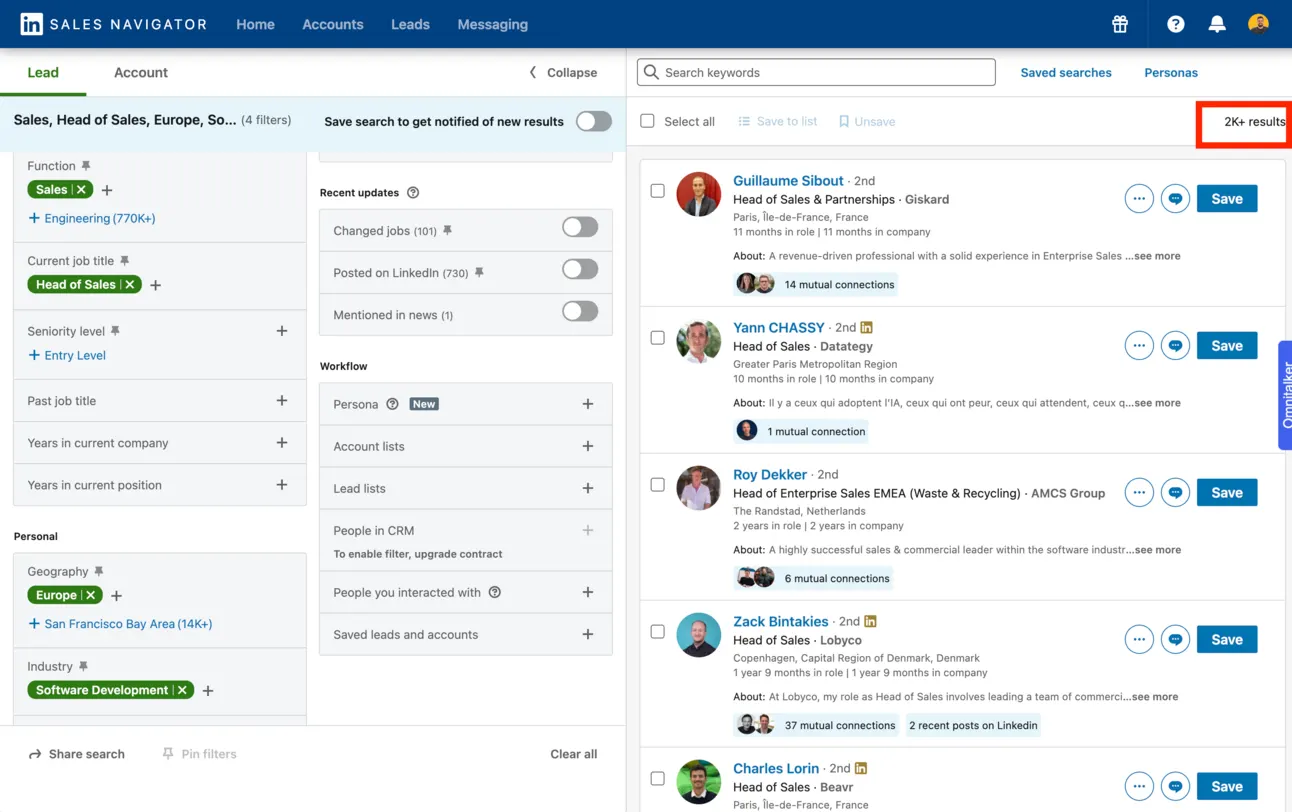Expand Seniority level filter
Image resolution: width=1292 pixels, height=812 pixels.
(282, 331)
